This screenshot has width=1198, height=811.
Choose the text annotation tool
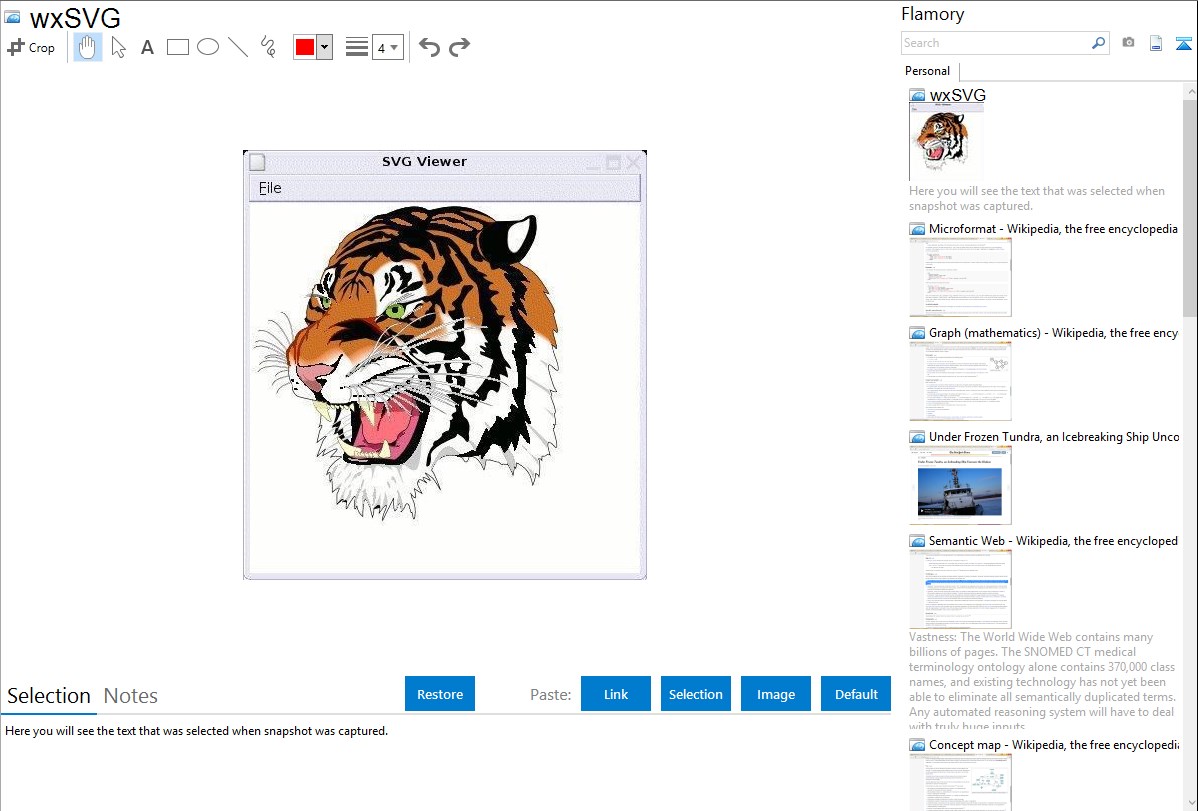(x=147, y=47)
